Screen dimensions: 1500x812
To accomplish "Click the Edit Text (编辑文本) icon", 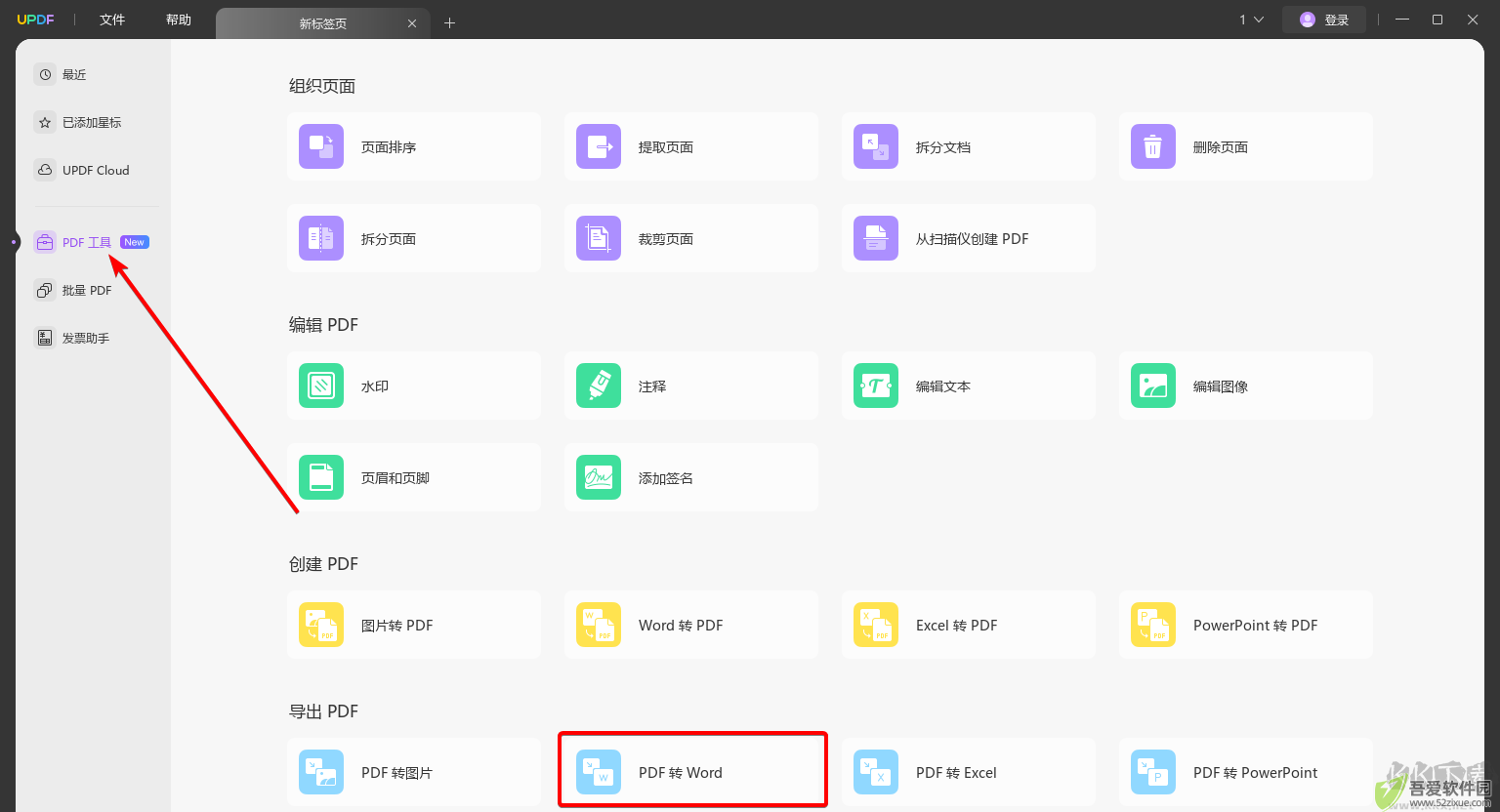I will click(876, 386).
